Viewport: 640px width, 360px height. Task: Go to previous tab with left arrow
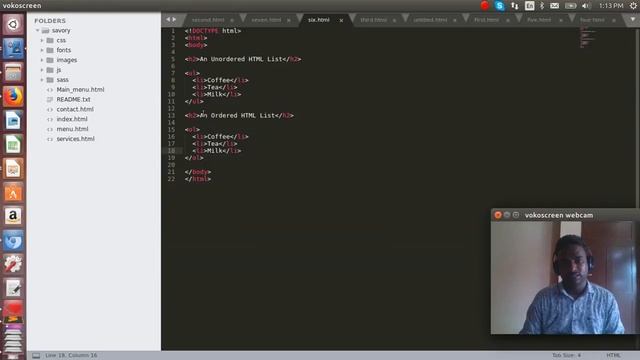[x=168, y=19]
